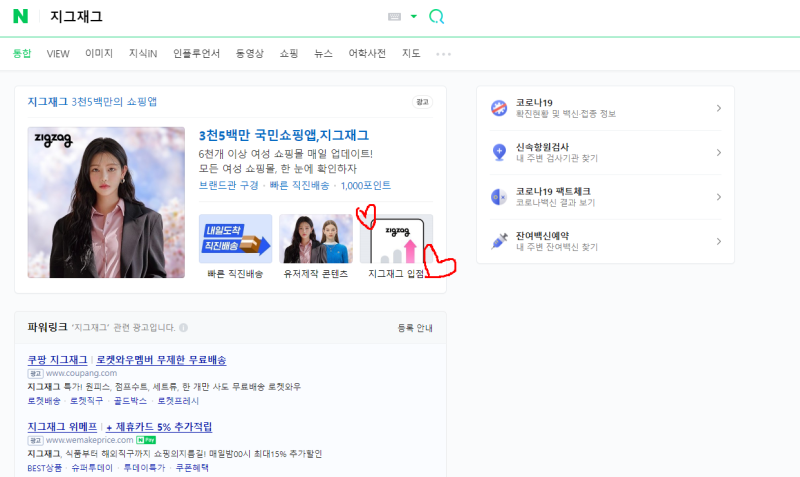The height and width of the screenshot is (477, 800).
Task: Expand the 코로나19 row chevron
Action: pyautogui.click(x=718, y=108)
